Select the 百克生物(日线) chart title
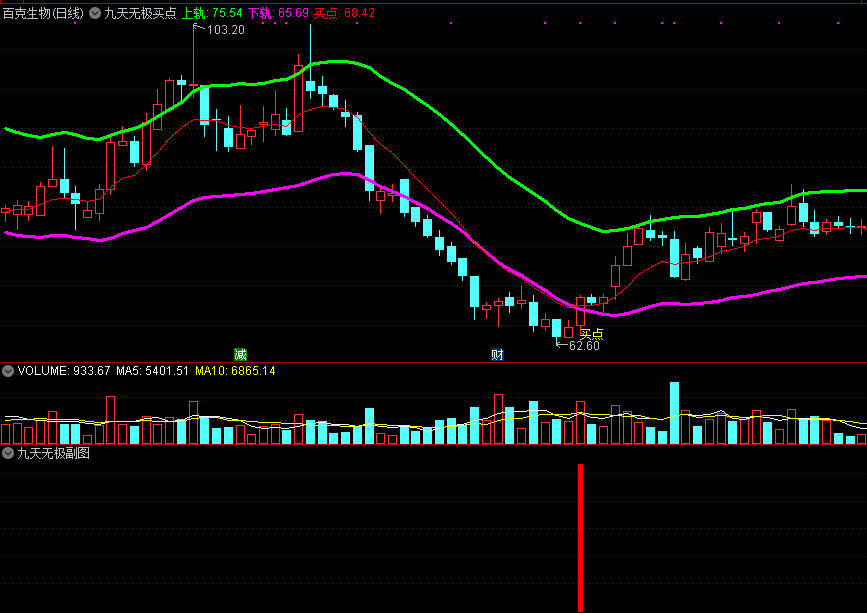867x613 pixels. pyautogui.click(x=43, y=13)
